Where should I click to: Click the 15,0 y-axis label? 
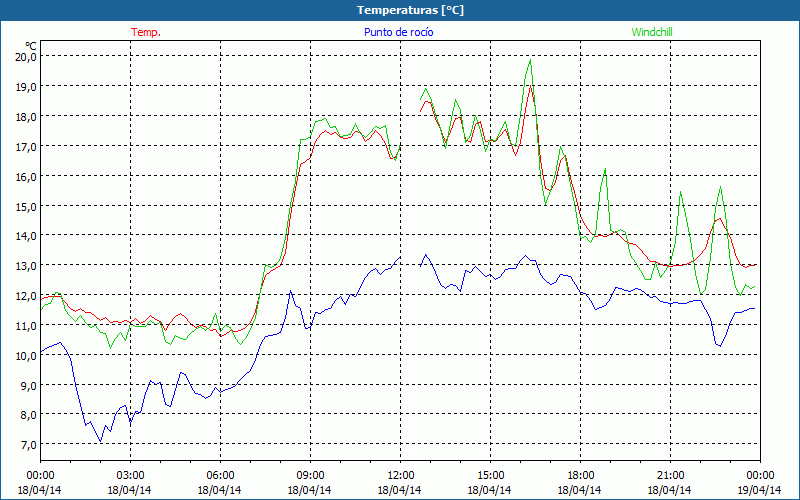pyautogui.click(x=27, y=206)
